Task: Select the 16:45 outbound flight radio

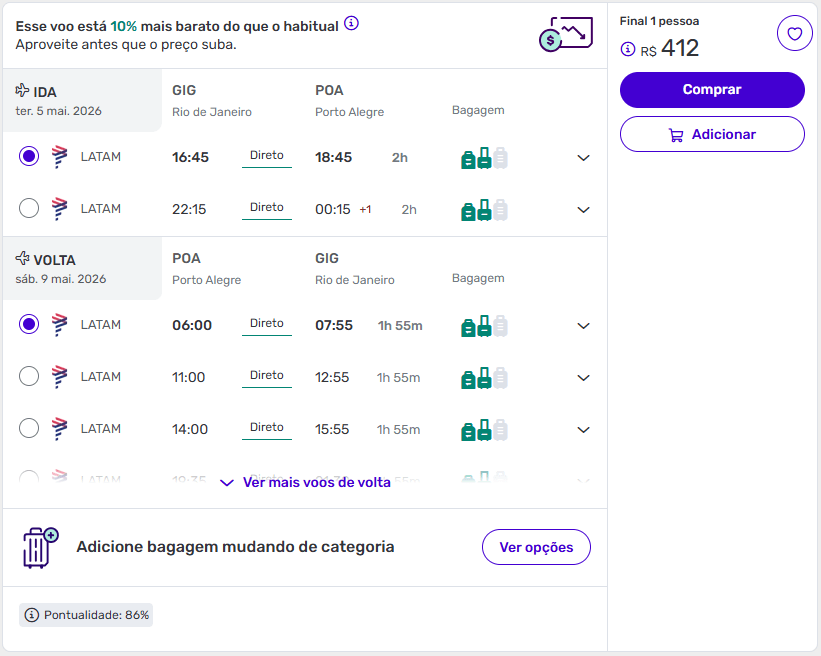Action: coord(29,157)
